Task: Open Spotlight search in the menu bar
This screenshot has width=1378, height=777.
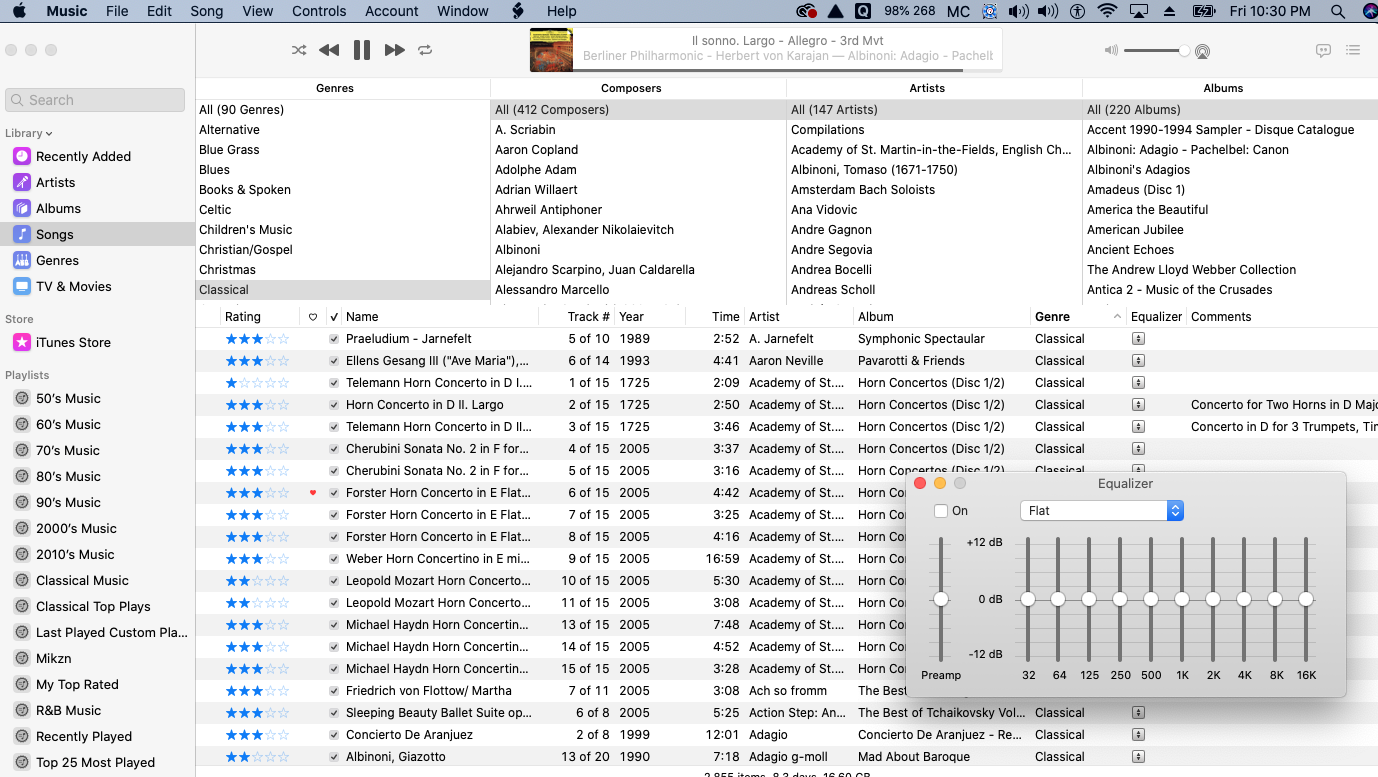Action: (x=1338, y=11)
